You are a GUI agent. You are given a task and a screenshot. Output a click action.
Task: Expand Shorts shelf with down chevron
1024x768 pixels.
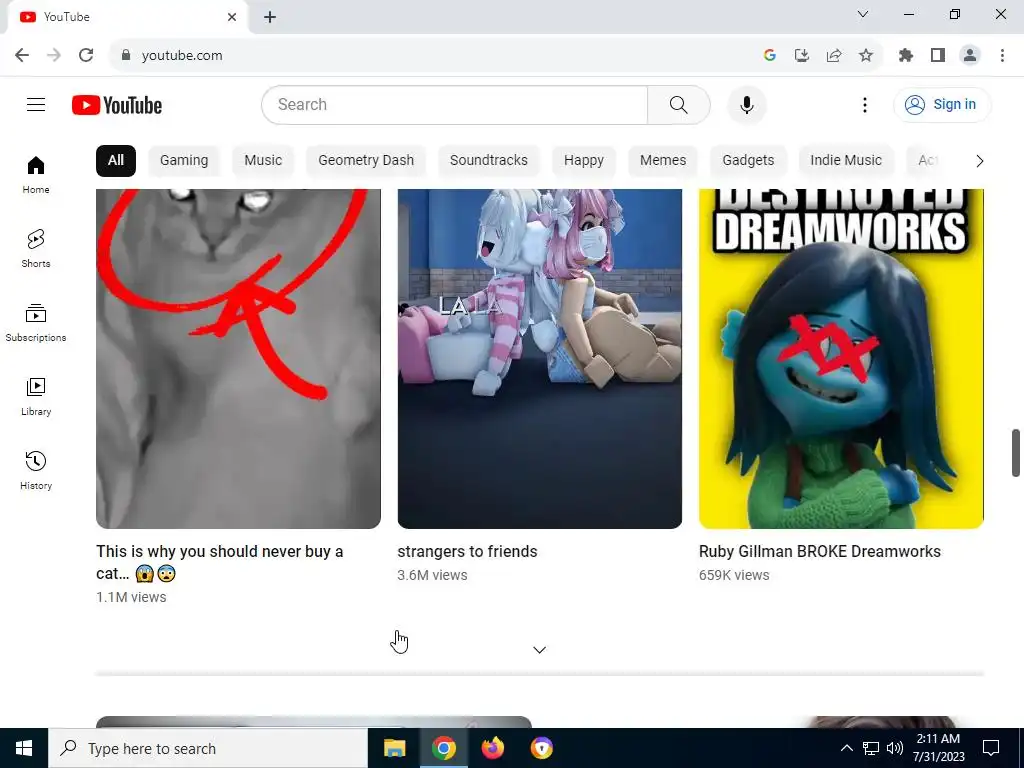tap(539, 650)
